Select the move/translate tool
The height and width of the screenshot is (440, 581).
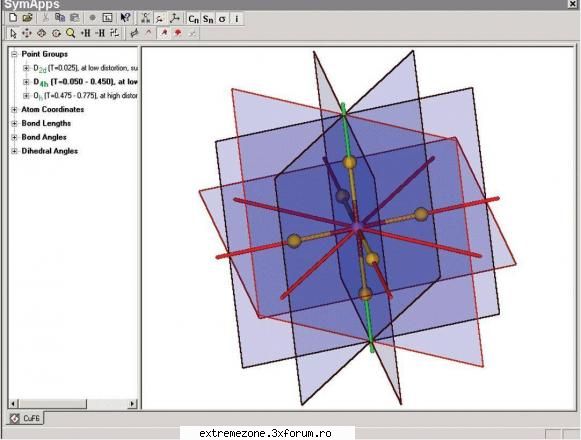27,33
